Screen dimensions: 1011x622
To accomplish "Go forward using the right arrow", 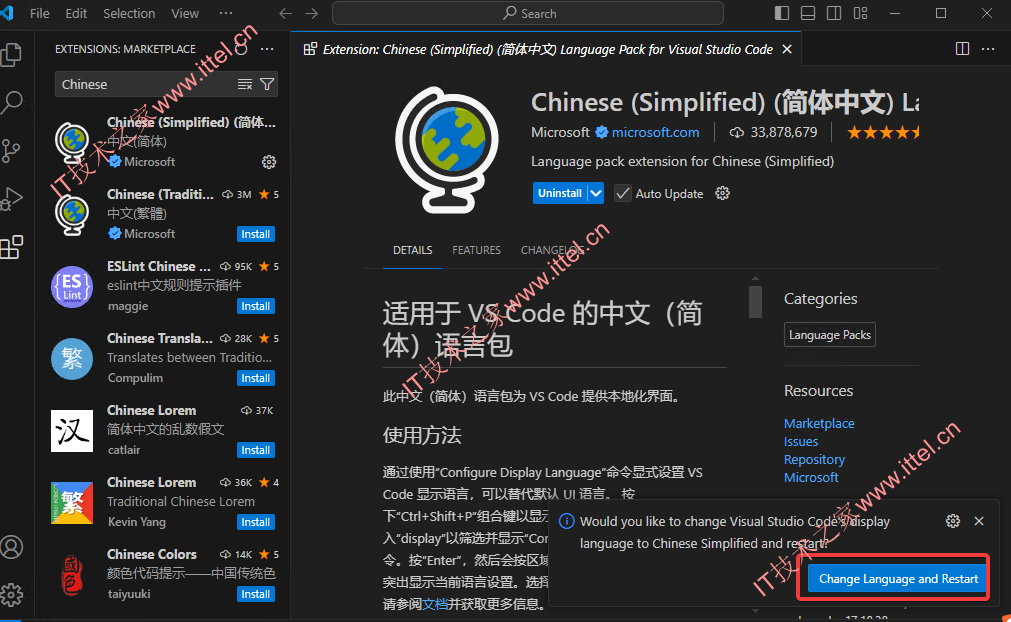I will [311, 14].
